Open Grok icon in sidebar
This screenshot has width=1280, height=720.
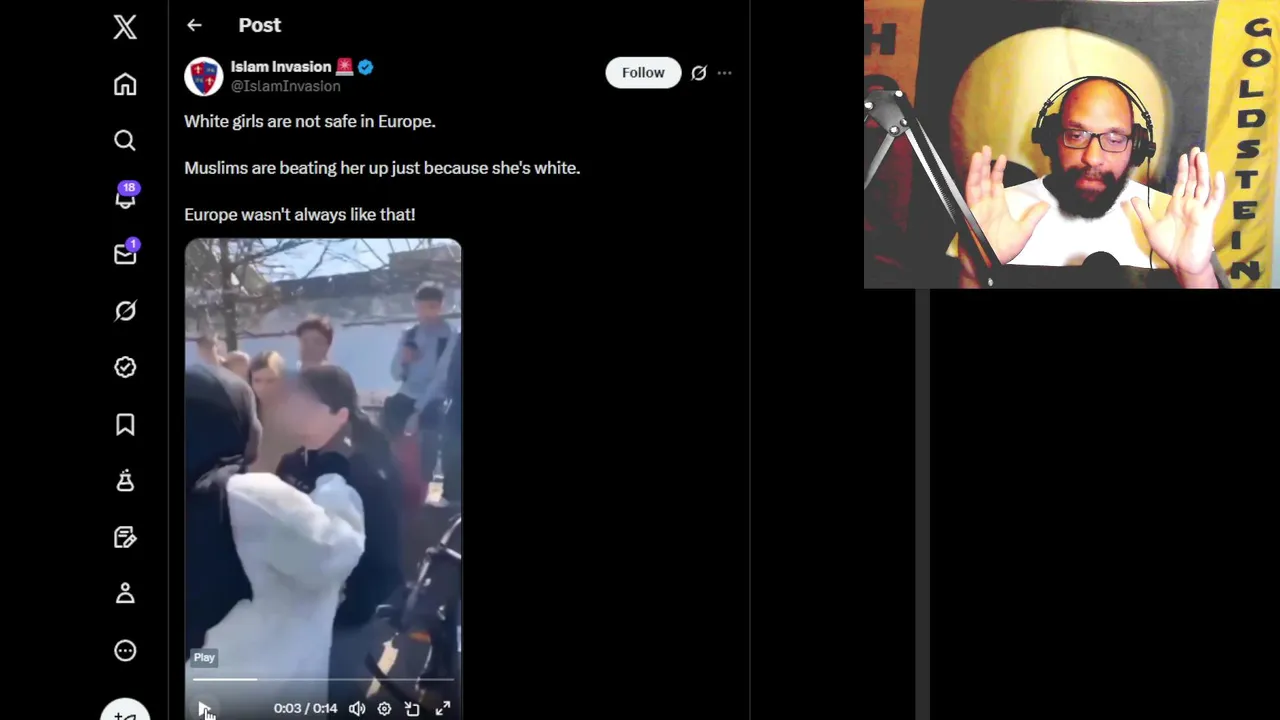[125, 311]
